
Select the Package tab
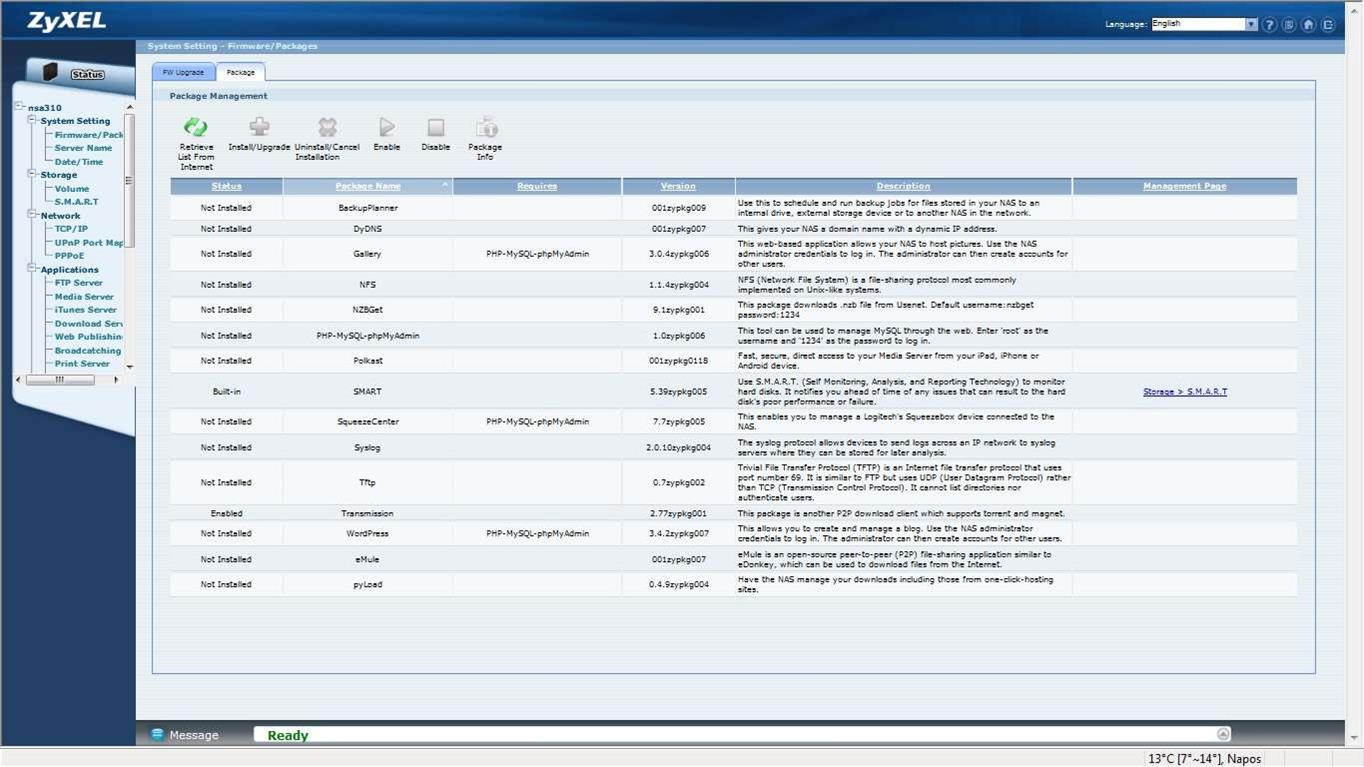pos(240,72)
